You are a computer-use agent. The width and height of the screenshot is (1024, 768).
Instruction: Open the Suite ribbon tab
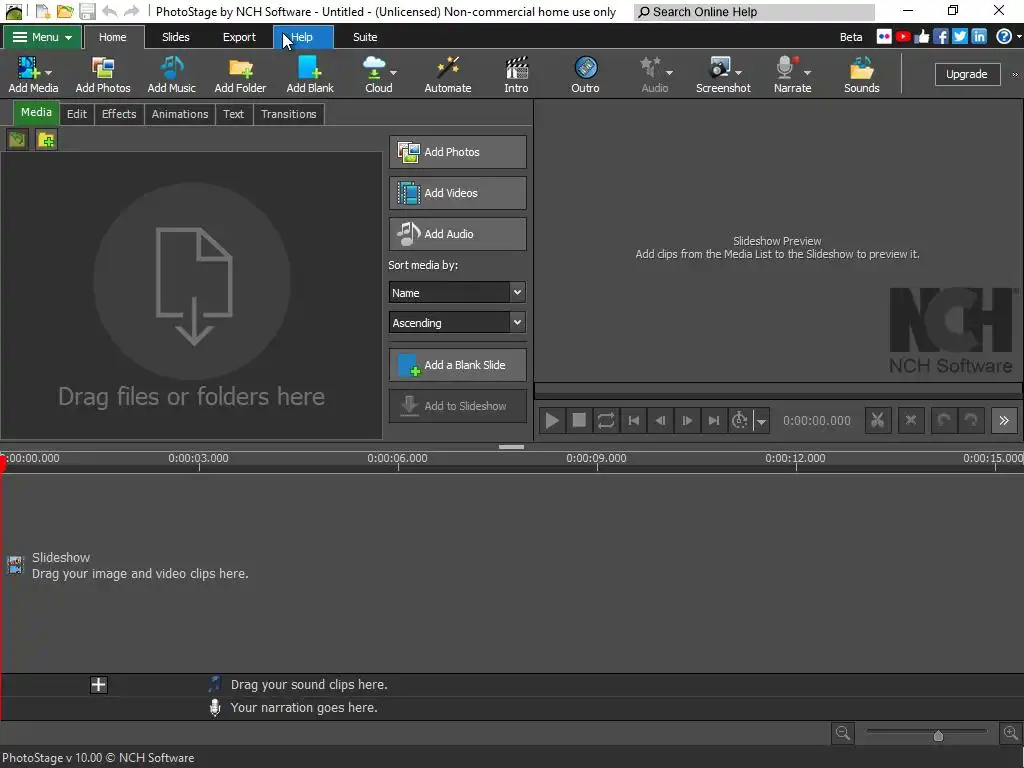pos(365,37)
